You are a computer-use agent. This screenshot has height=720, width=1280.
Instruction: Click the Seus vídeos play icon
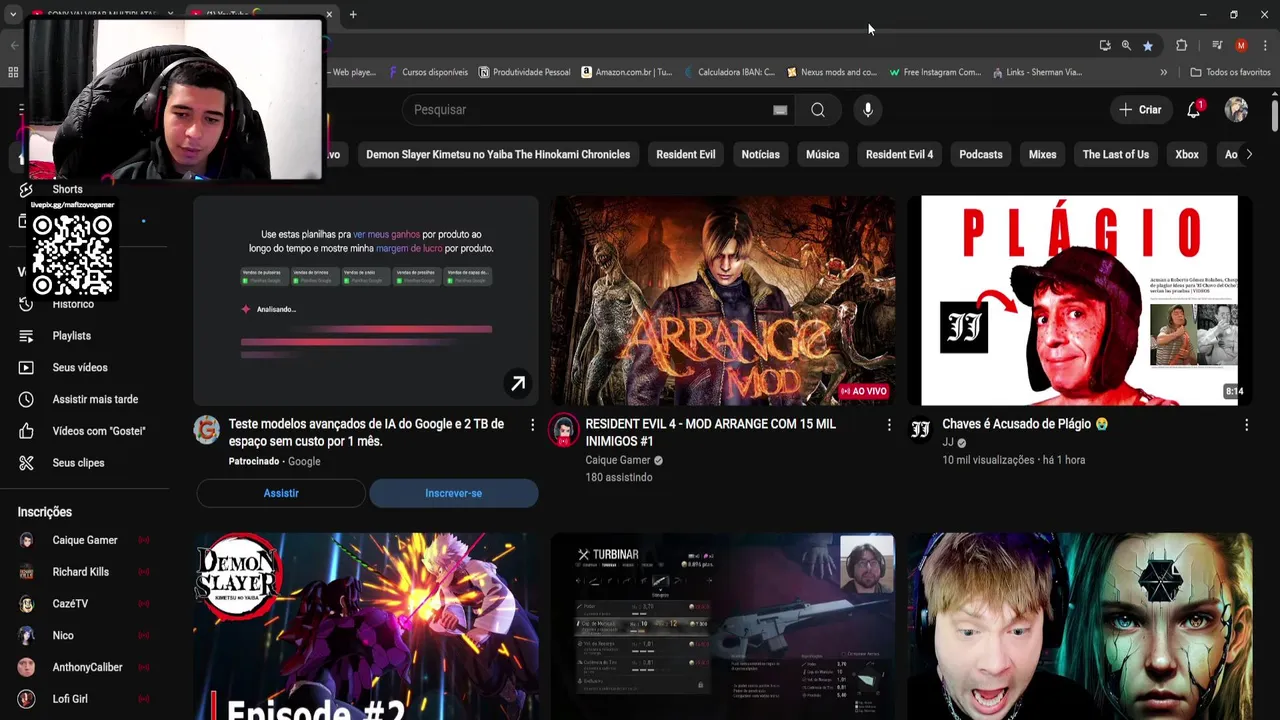point(26,368)
